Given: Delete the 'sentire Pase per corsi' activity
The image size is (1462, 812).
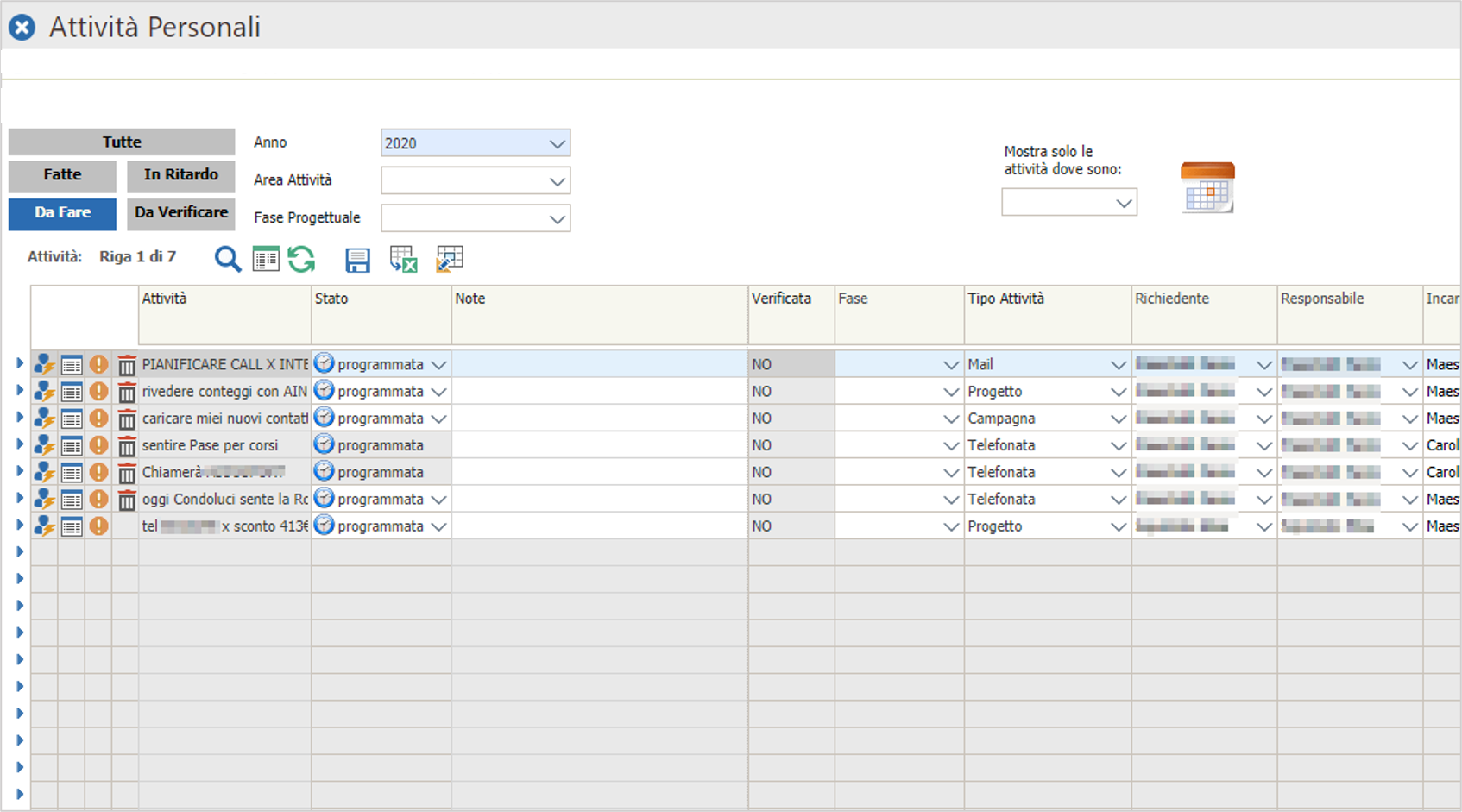Looking at the screenshot, I should [127, 446].
